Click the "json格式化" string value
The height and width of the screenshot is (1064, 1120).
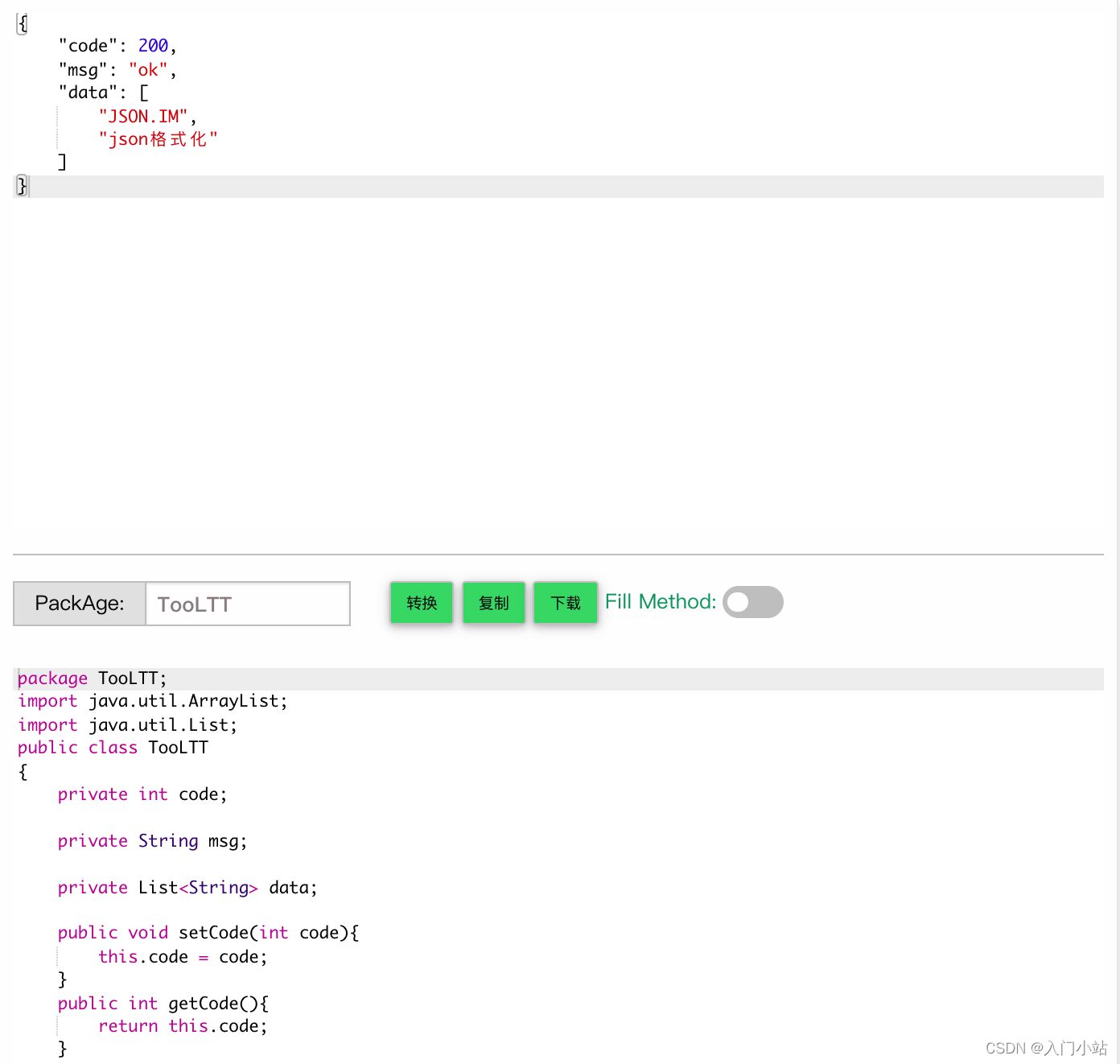coord(159,139)
